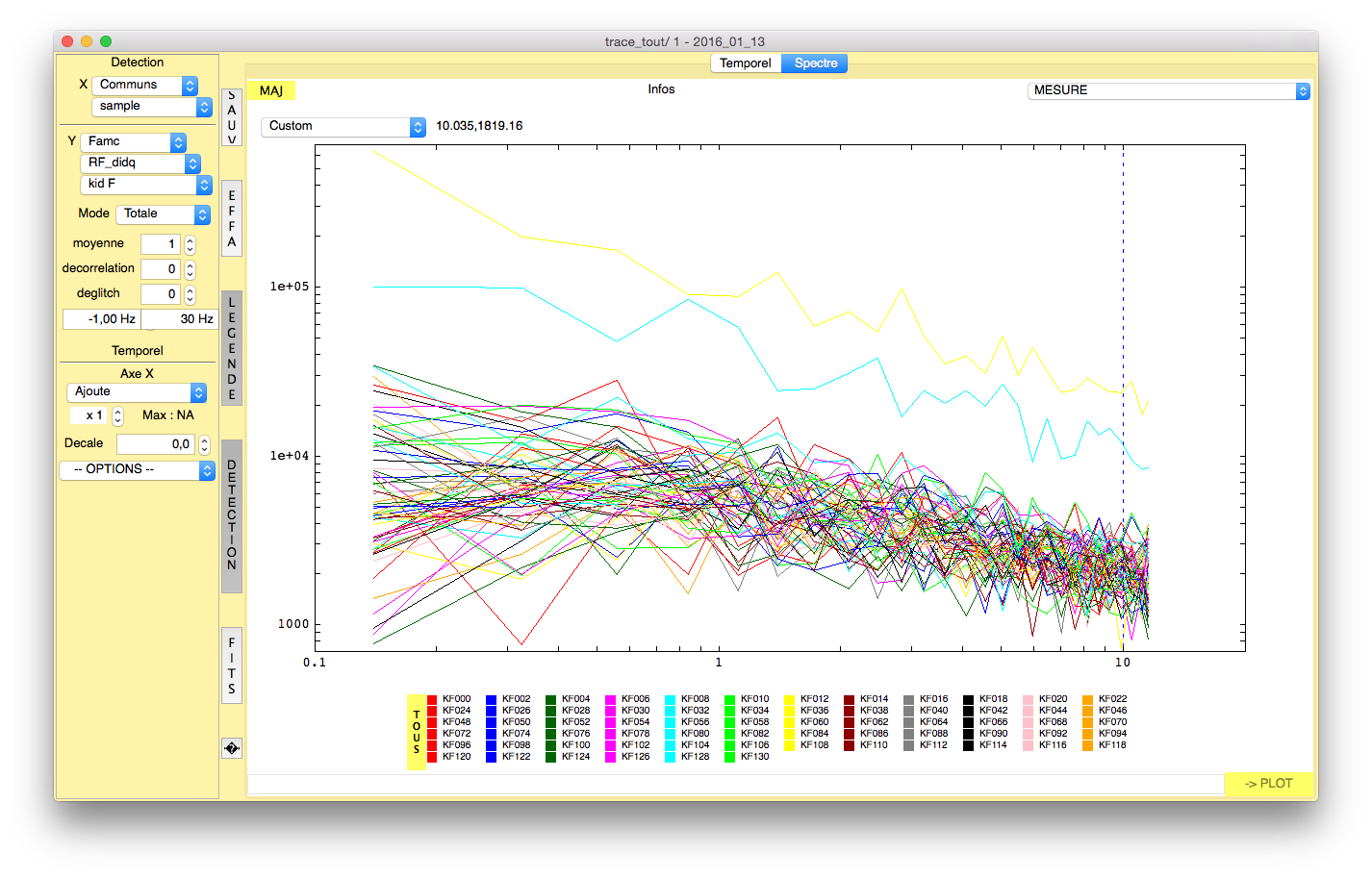
Task: Click the yellow KF012 legend swatch
Action: tap(791, 700)
